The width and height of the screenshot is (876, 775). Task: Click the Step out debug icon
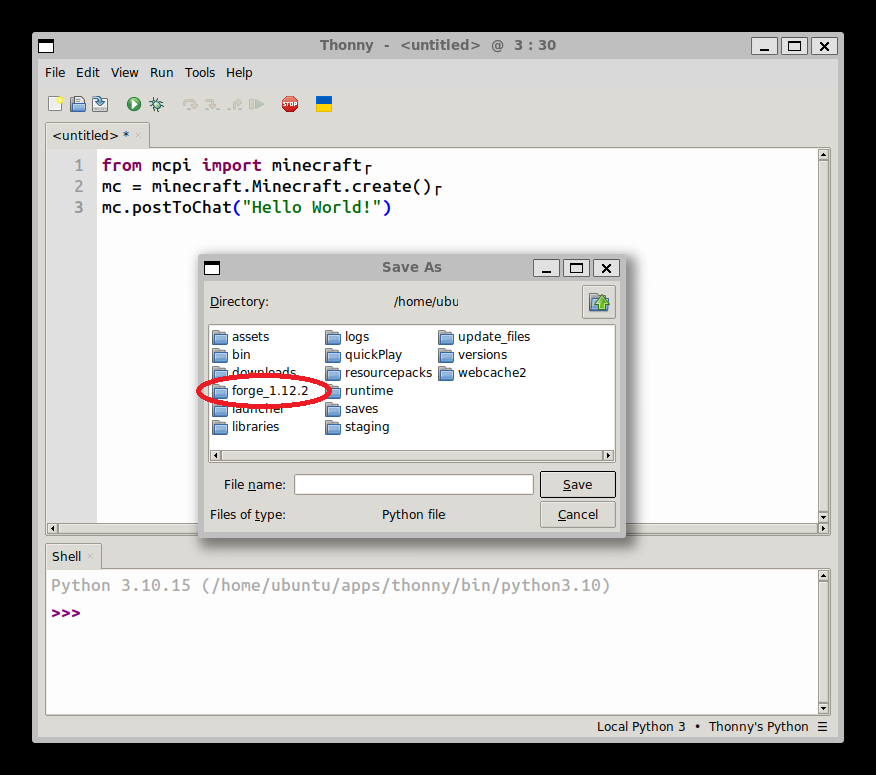tap(235, 104)
